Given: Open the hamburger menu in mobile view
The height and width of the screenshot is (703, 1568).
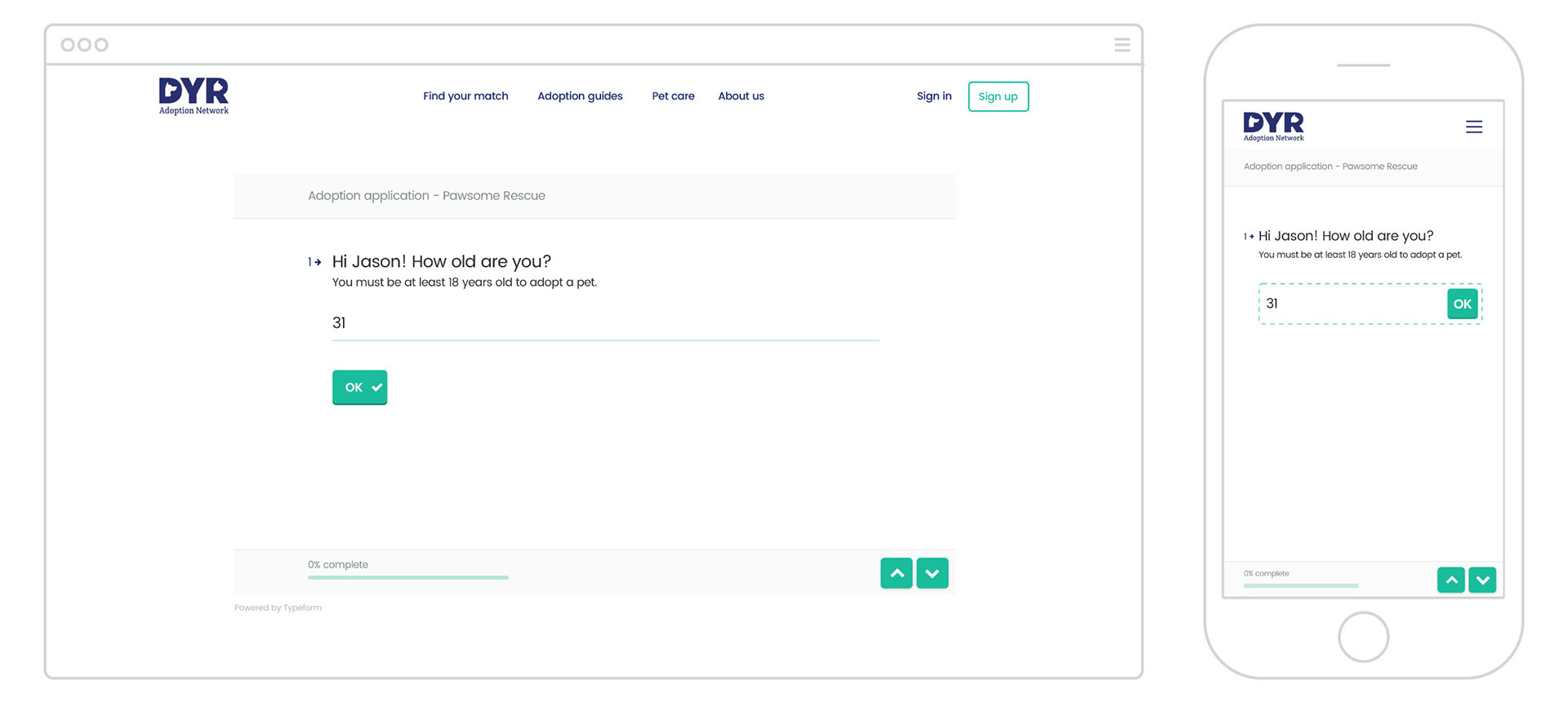Looking at the screenshot, I should (x=1473, y=127).
